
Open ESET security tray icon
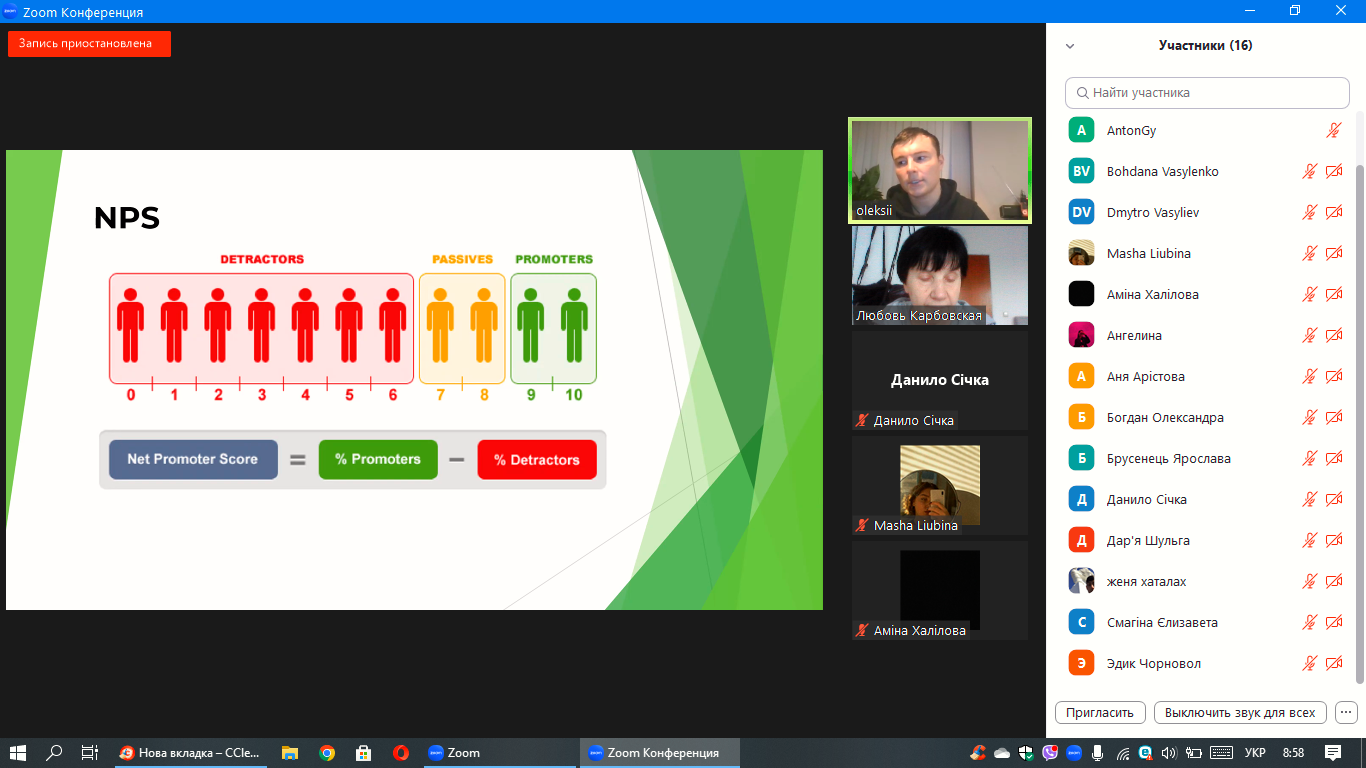click(1145, 753)
